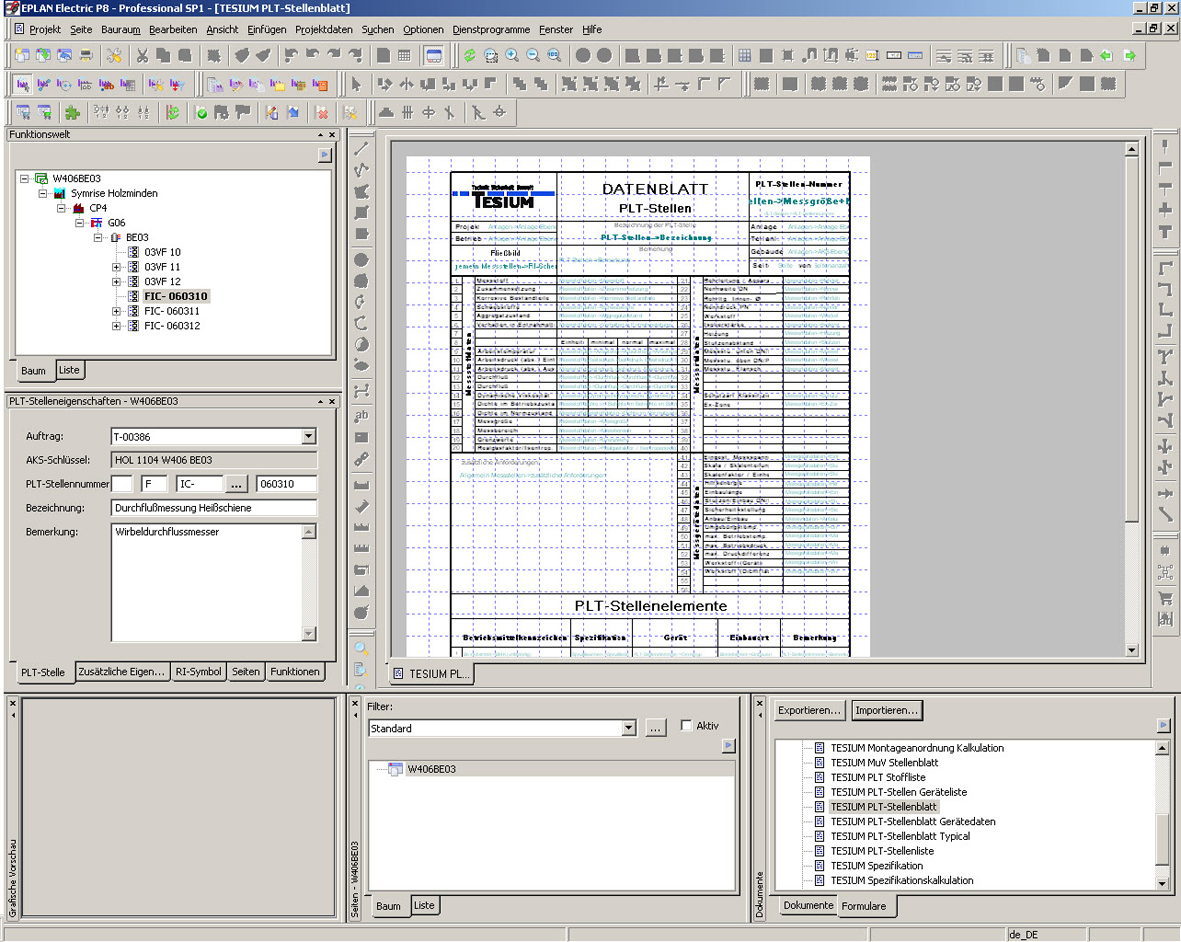Select 03VF 10 in the tree
The height and width of the screenshot is (942, 1181).
coord(163,252)
